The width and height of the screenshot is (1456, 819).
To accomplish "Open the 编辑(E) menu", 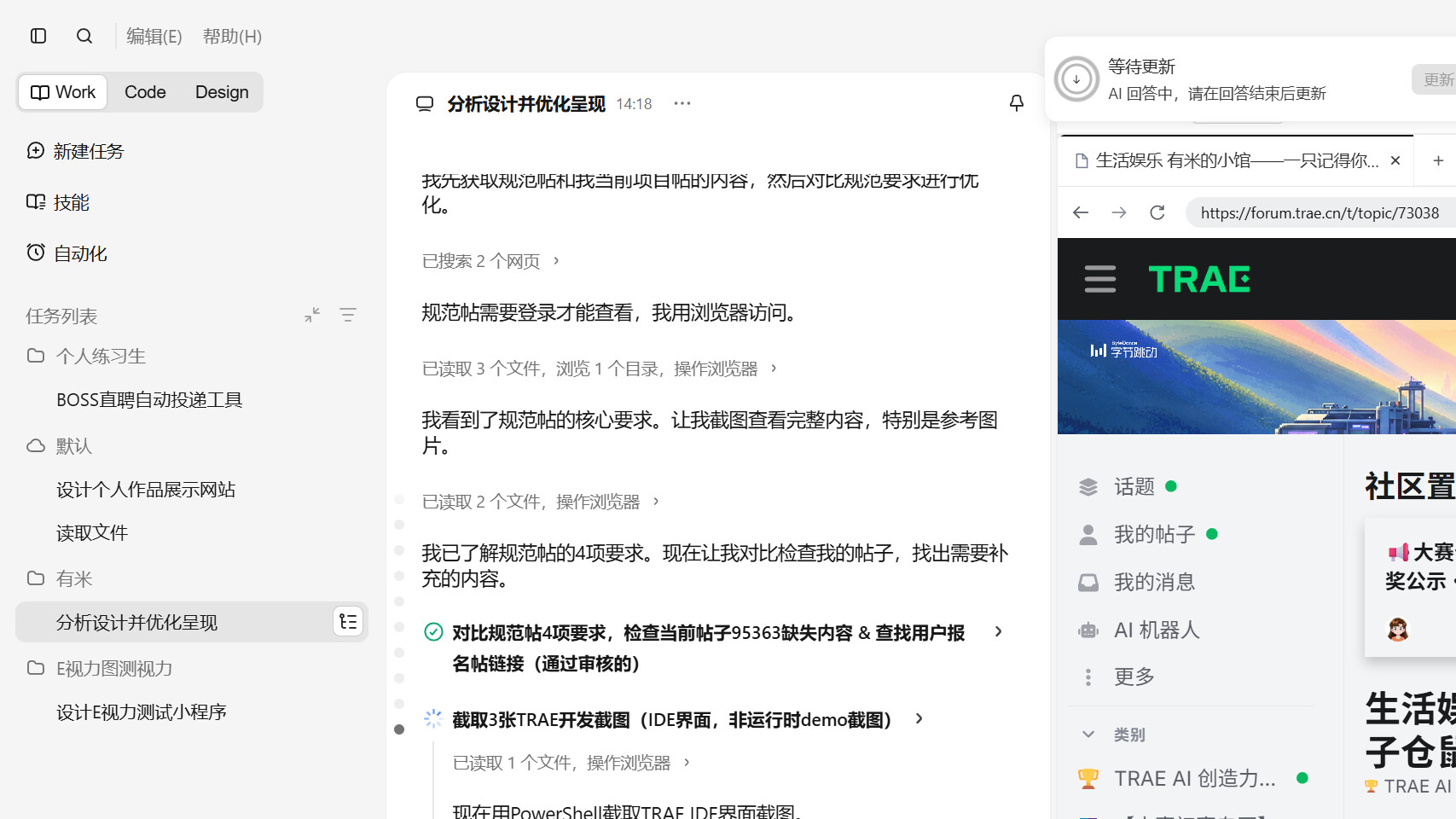I will click(154, 36).
